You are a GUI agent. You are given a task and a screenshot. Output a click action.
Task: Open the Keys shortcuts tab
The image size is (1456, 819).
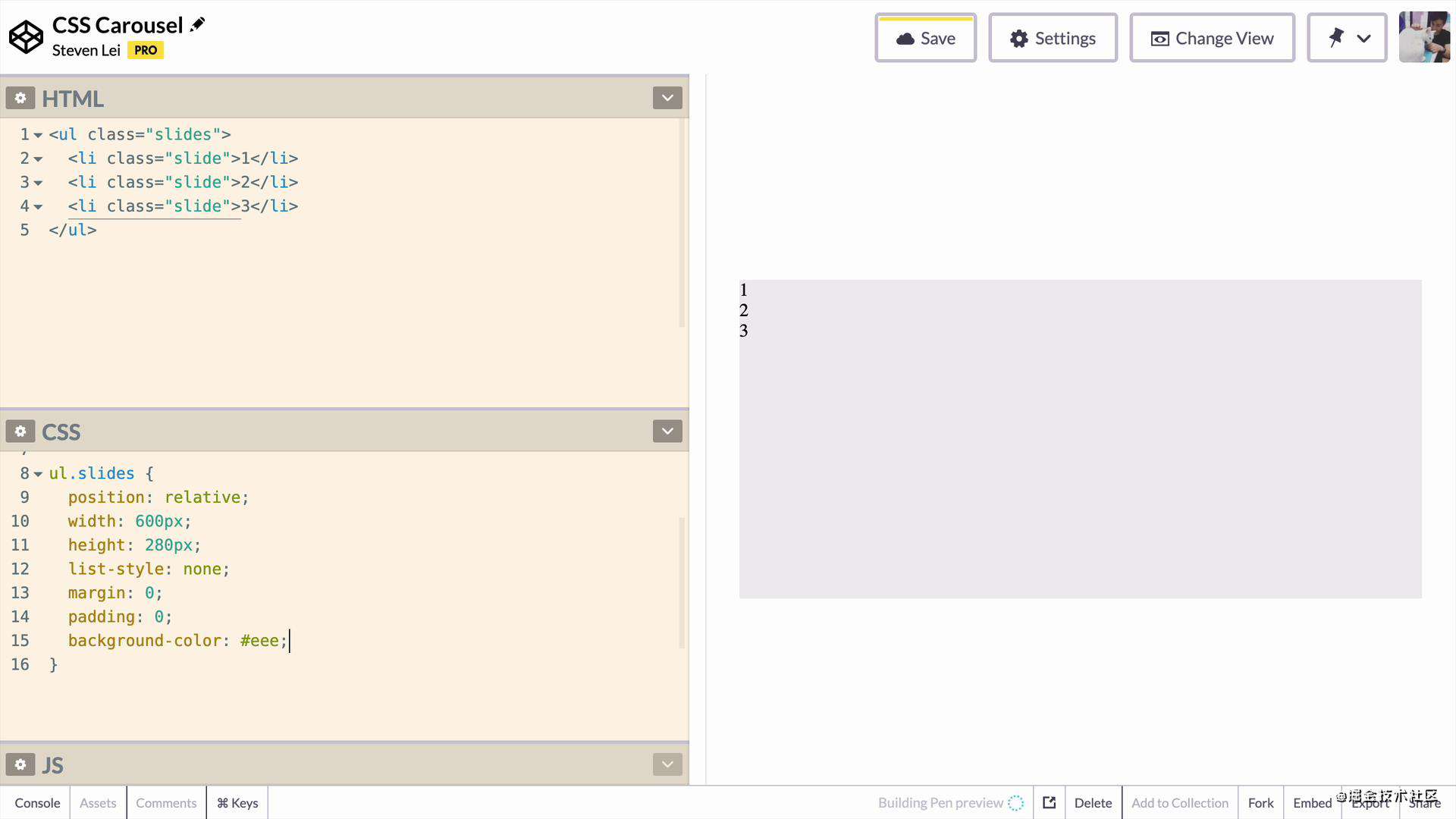coord(237,802)
